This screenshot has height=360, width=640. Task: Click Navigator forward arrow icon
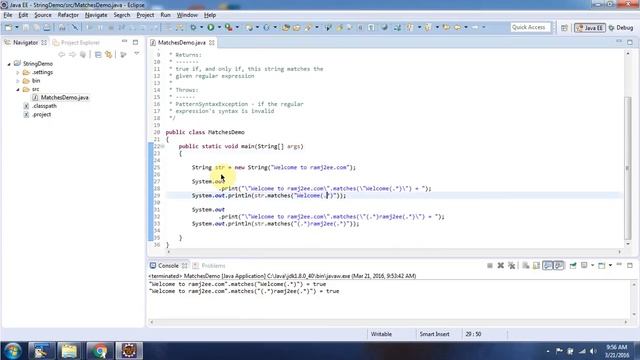72,54
